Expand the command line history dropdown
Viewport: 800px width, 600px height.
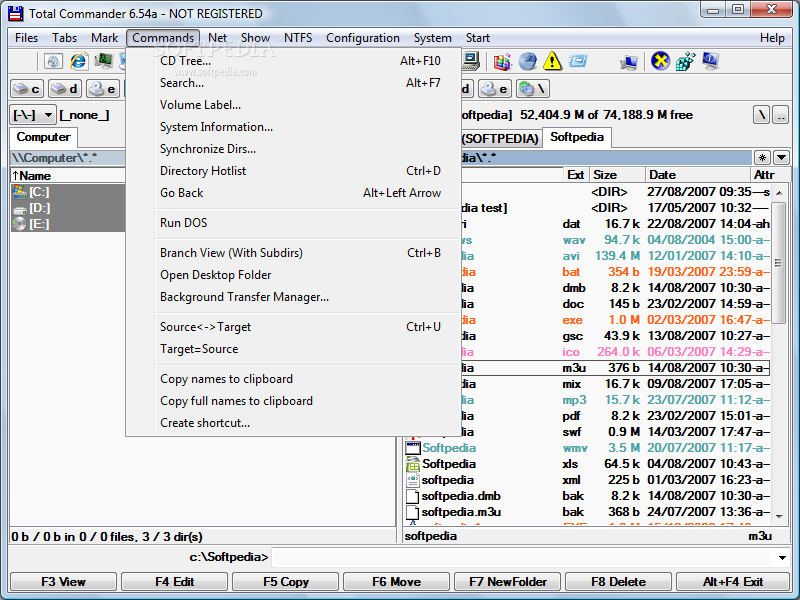coord(782,557)
